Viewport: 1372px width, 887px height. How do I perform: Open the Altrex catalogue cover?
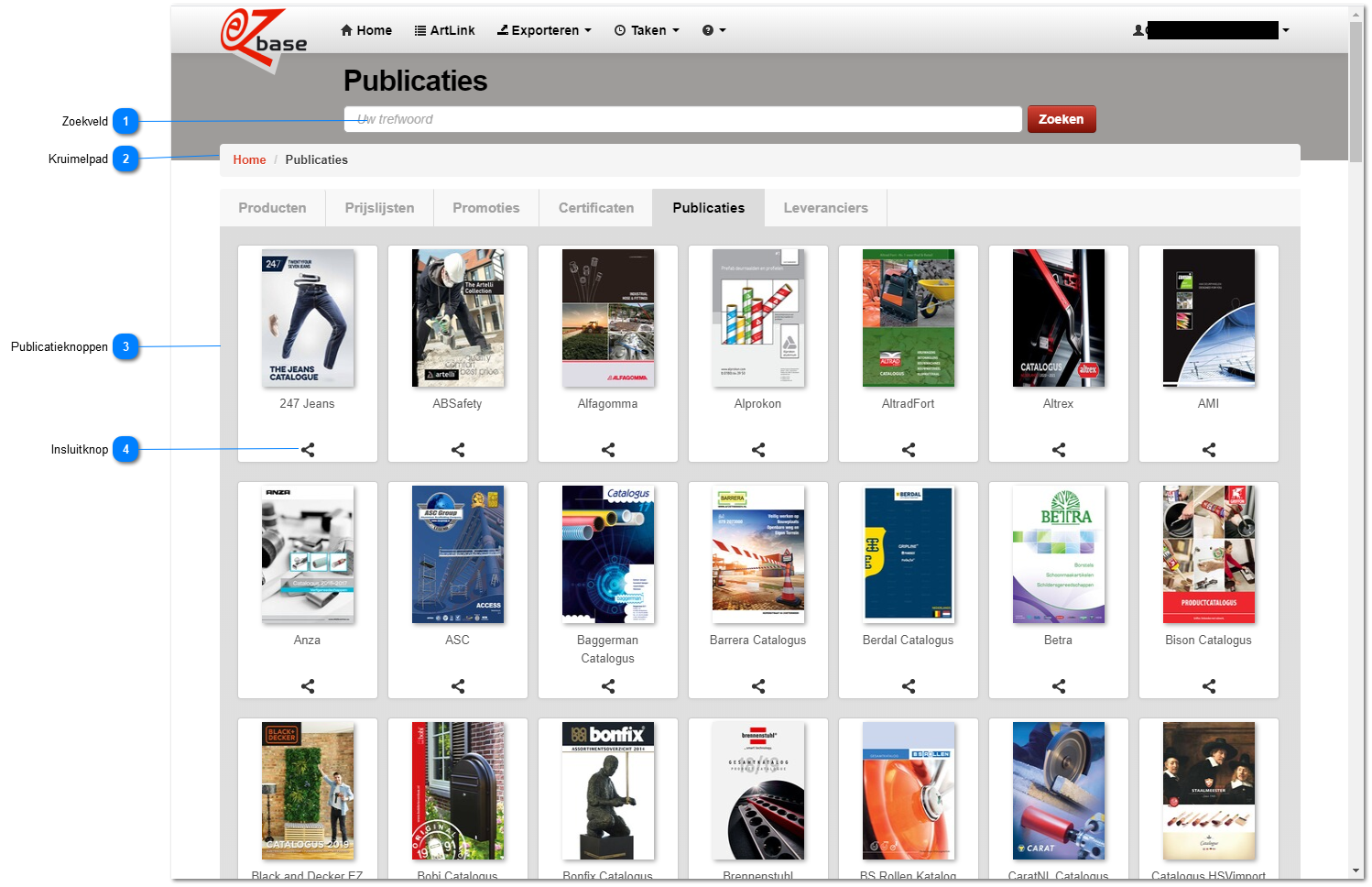point(1059,318)
